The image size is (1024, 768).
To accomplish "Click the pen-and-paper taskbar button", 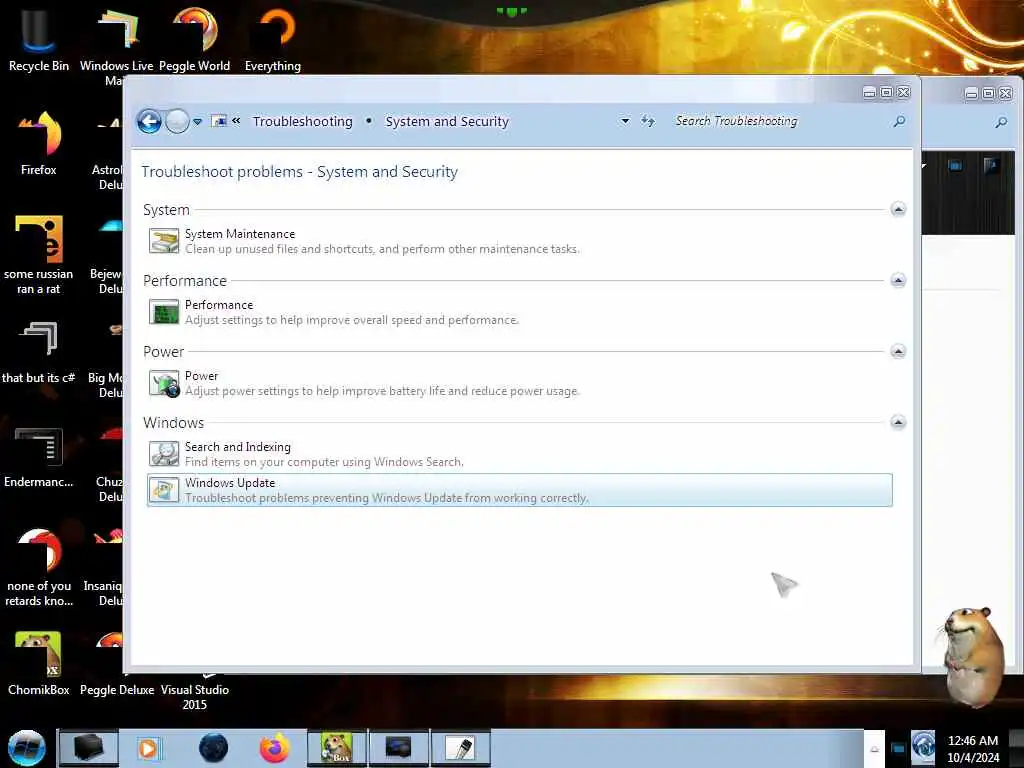I will (x=461, y=748).
